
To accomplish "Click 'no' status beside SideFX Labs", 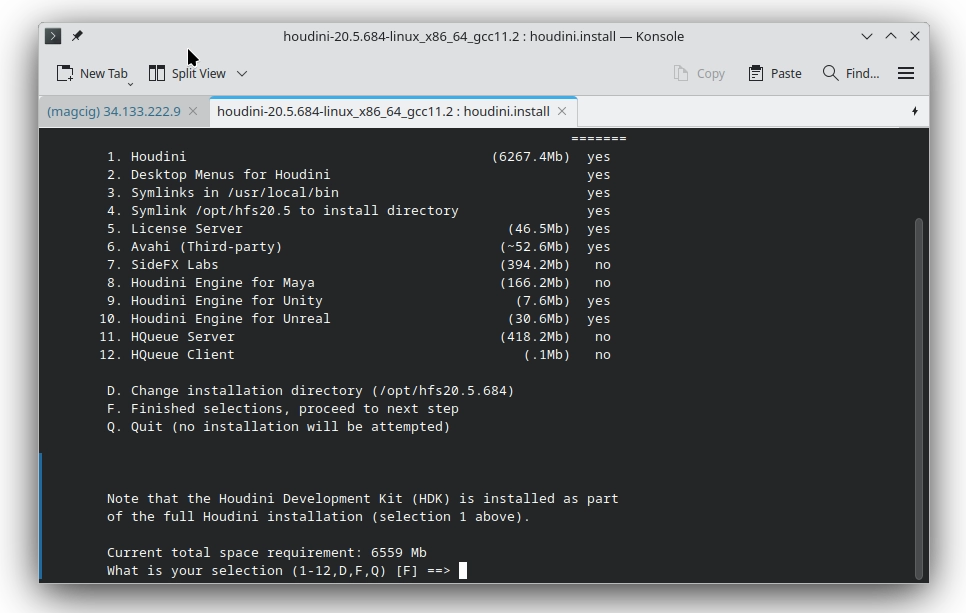I will tap(603, 265).
